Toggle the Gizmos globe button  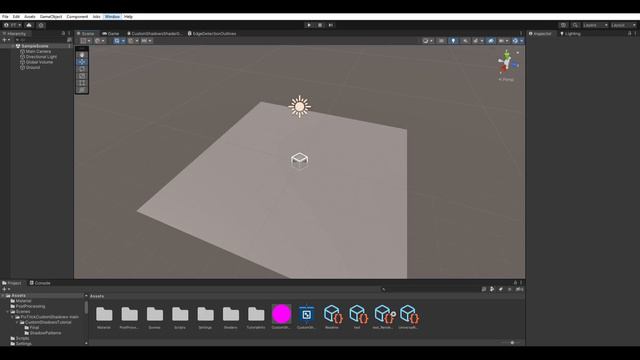(x=515, y=41)
